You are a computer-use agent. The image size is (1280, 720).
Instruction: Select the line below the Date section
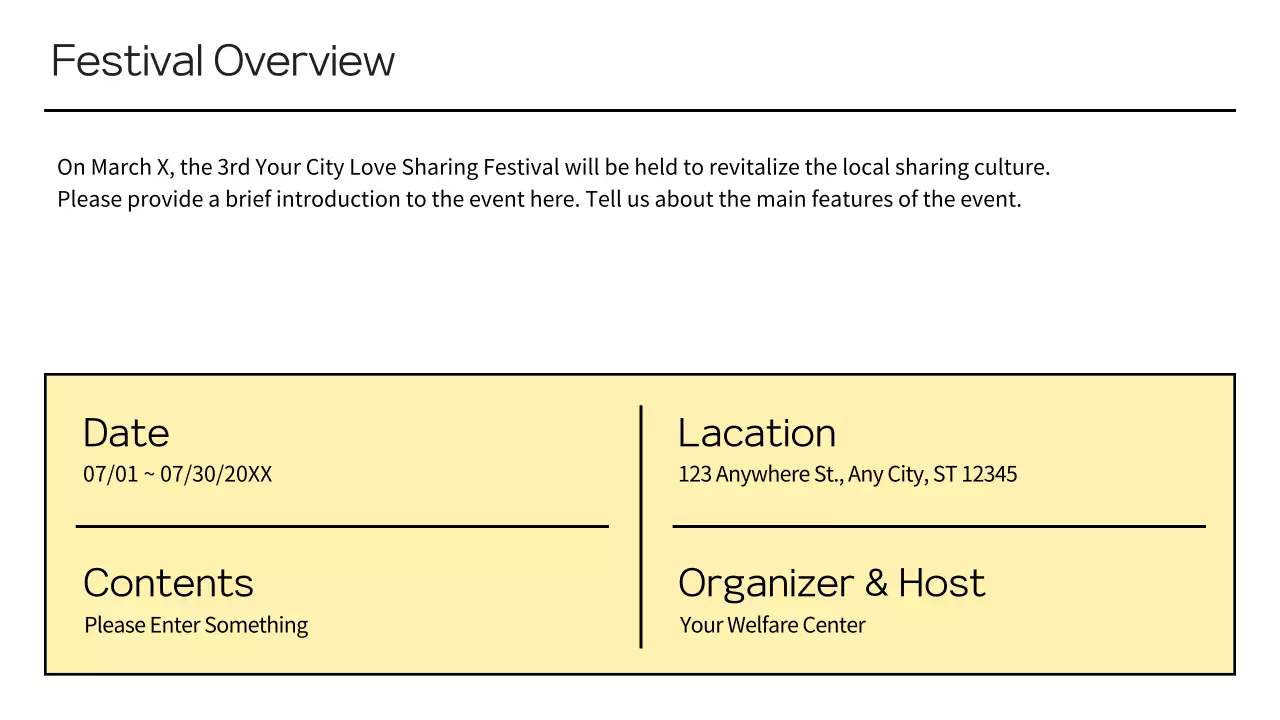tap(342, 525)
